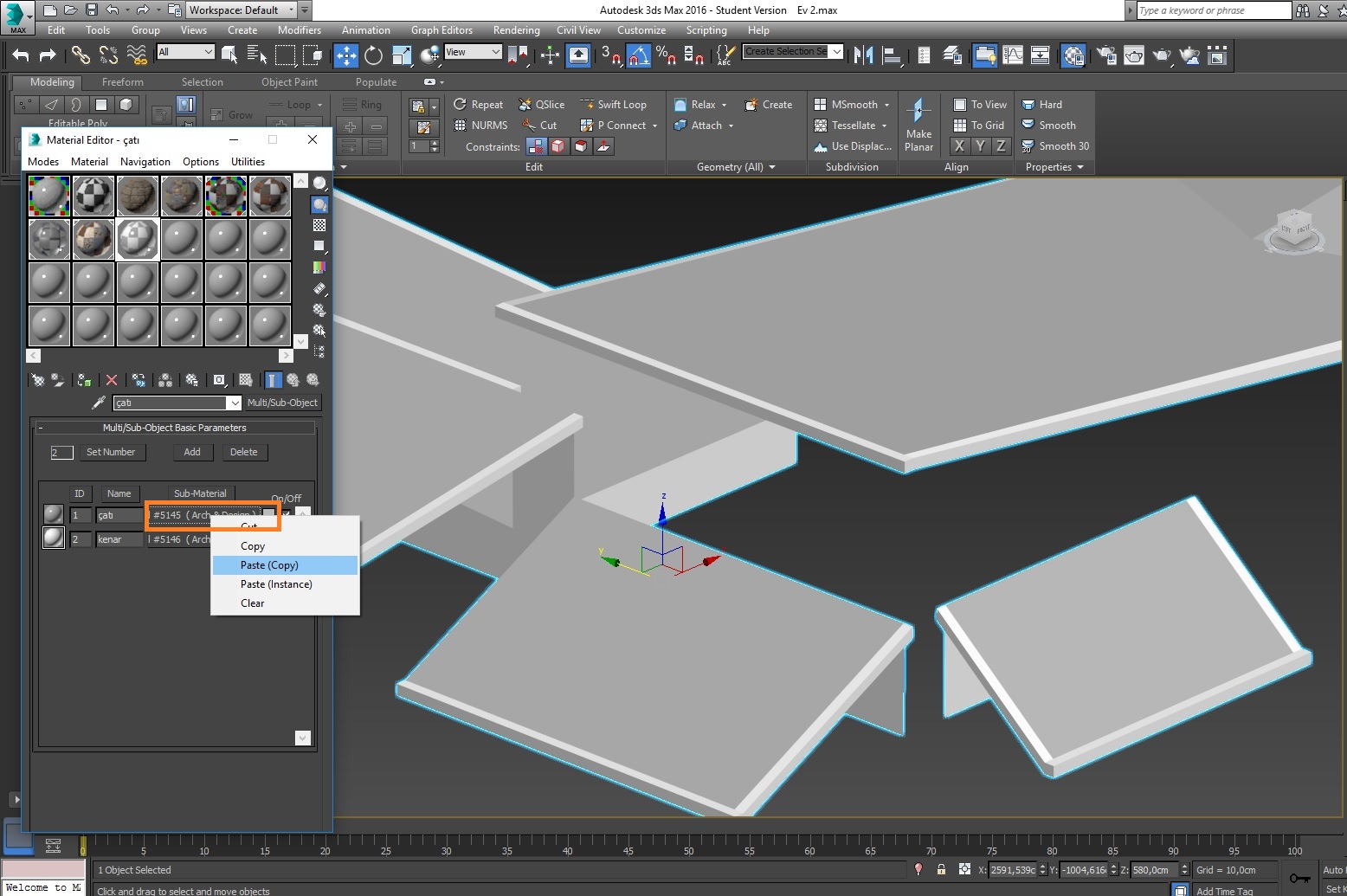Select Element sub-object level icon
The width and height of the screenshot is (1347, 896).
coord(126,105)
